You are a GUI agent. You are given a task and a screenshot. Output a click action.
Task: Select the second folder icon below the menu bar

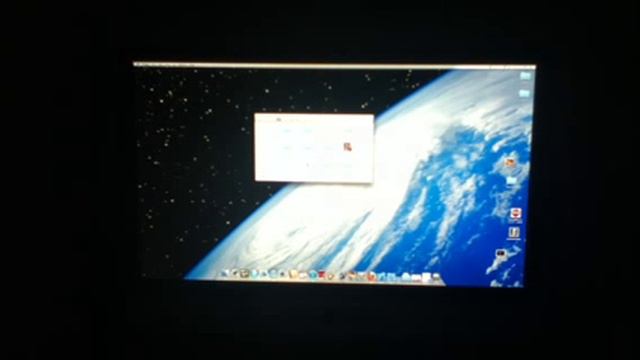coord(524,93)
